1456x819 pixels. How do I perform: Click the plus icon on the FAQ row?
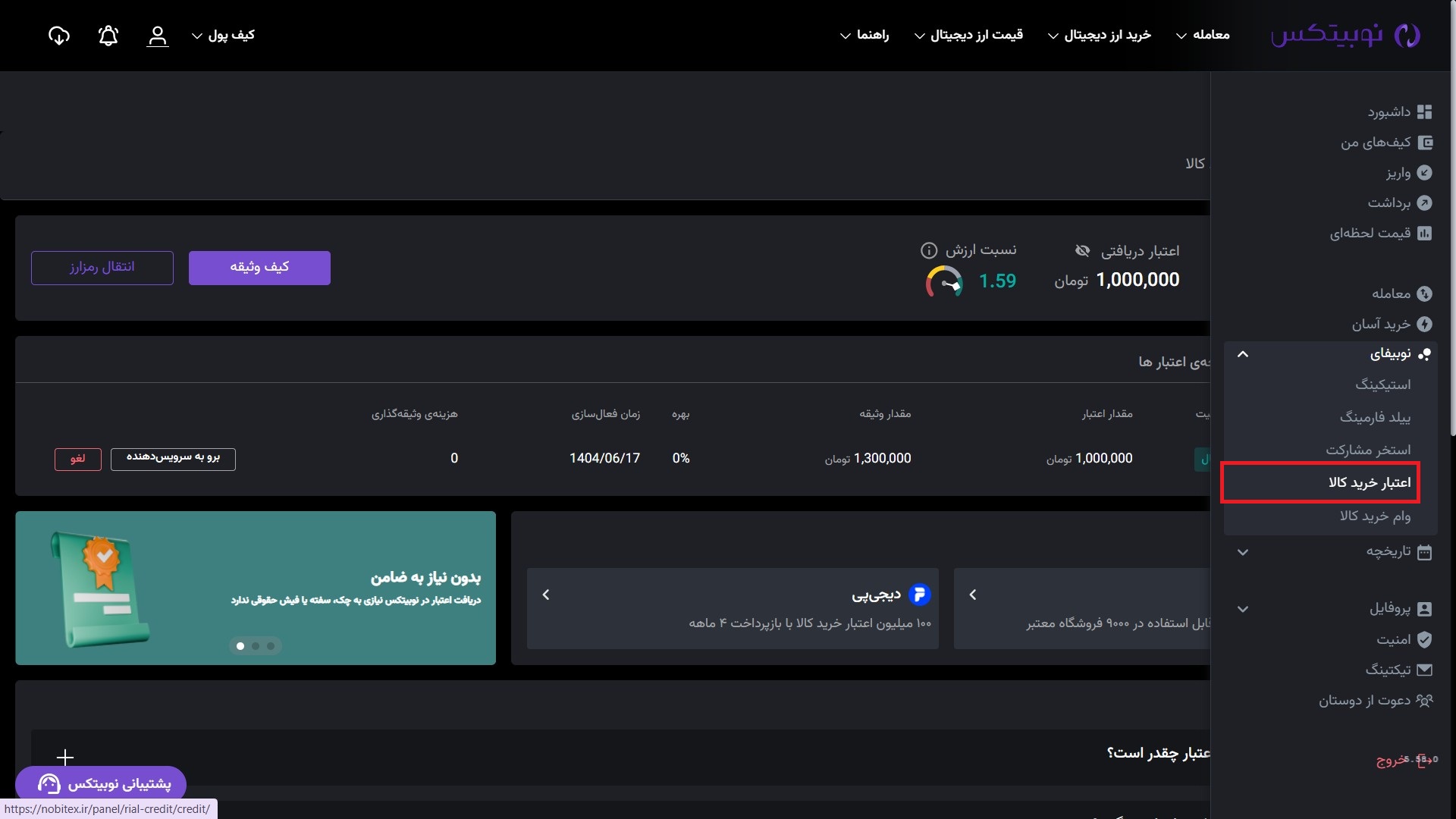pos(65,757)
